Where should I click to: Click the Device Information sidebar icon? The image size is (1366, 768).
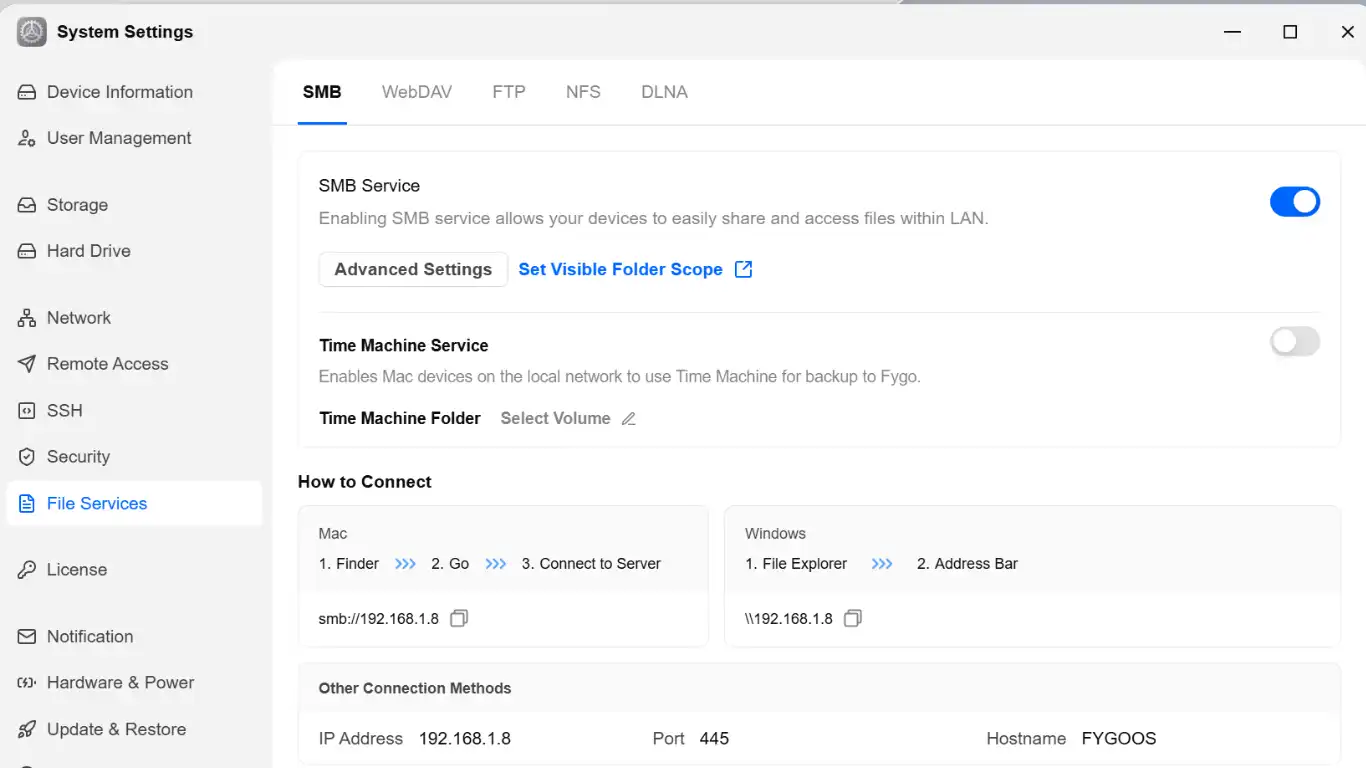(27, 92)
